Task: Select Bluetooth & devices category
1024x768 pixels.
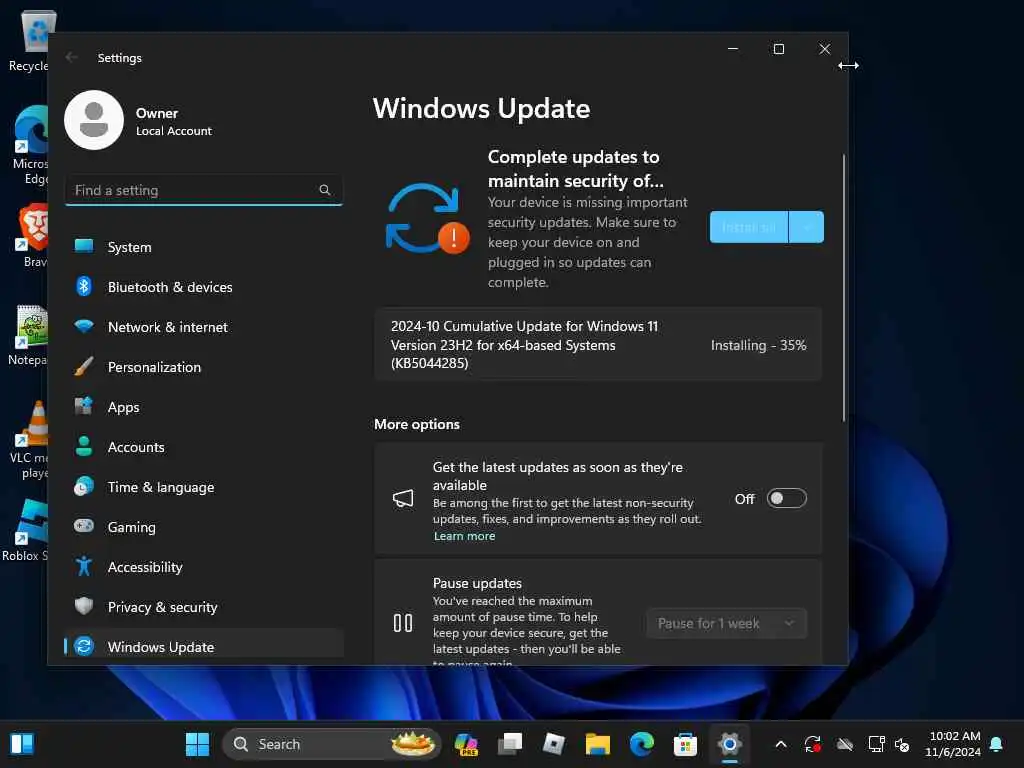Action: point(204,287)
